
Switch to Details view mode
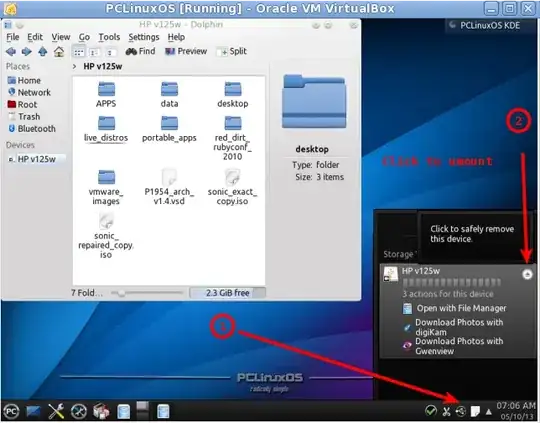click(94, 52)
